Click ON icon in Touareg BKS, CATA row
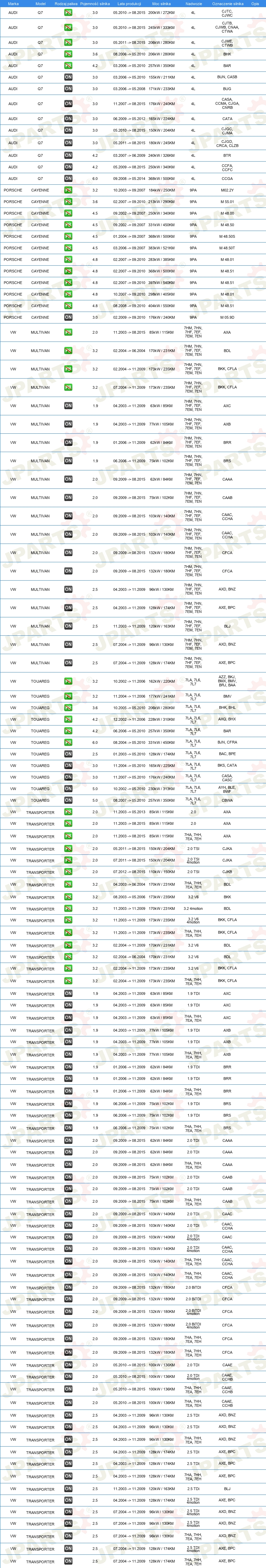The height and width of the screenshot is (1568, 266). click(x=68, y=766)
